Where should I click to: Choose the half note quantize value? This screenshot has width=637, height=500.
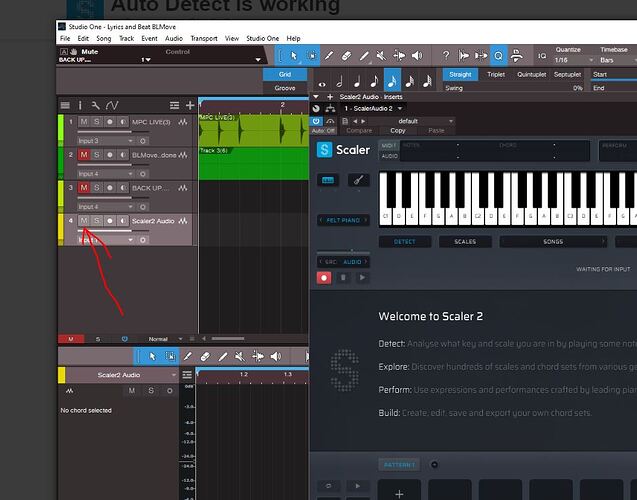[x=340, y=82]
